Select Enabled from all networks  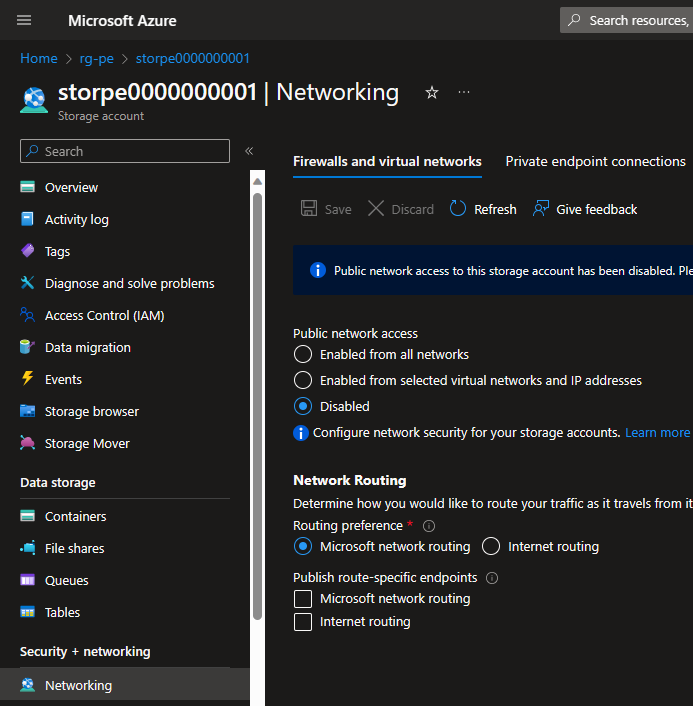click(303, 354)
